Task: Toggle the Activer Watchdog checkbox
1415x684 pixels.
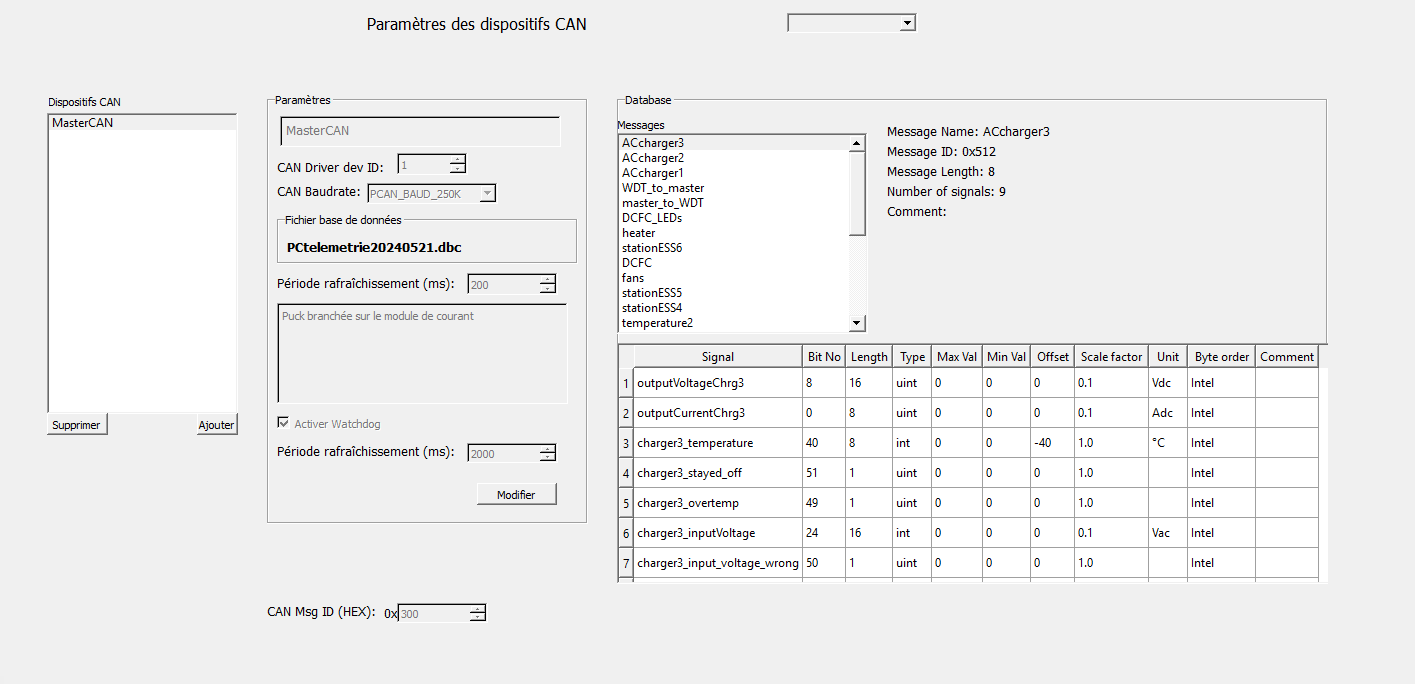Action: click(x=284, y=424)
